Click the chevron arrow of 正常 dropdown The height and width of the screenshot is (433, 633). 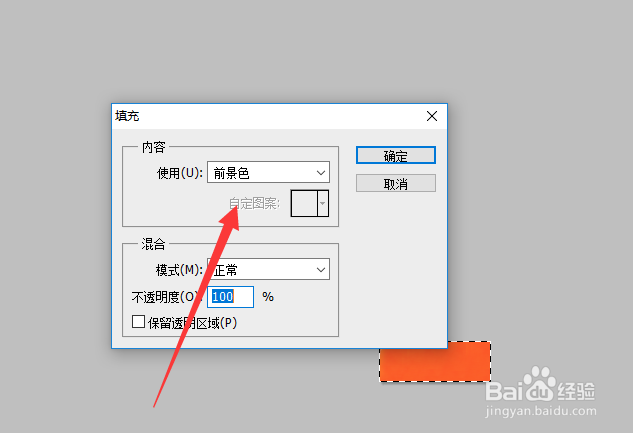(x=321, y=270)
